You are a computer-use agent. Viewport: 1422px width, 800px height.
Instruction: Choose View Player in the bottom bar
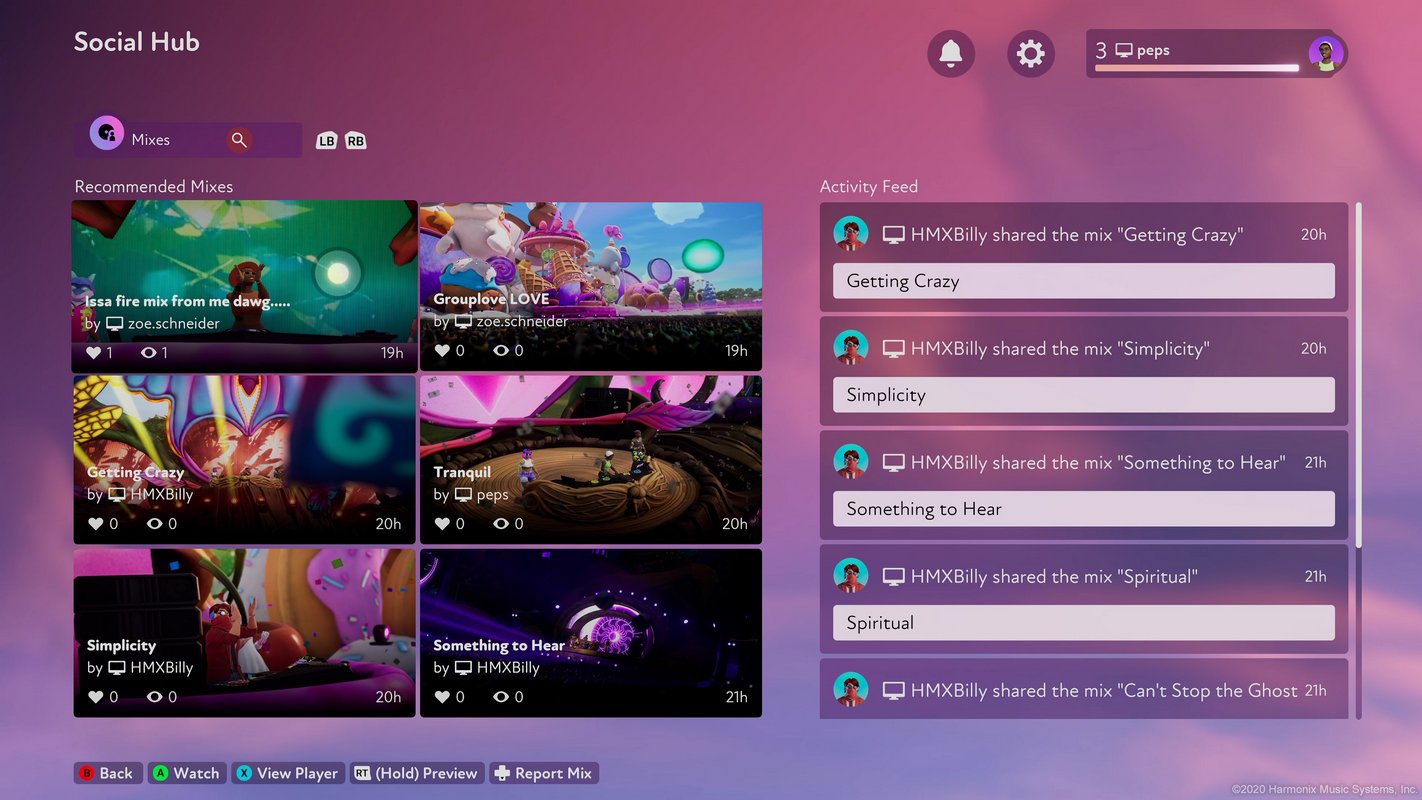(287, 773)
